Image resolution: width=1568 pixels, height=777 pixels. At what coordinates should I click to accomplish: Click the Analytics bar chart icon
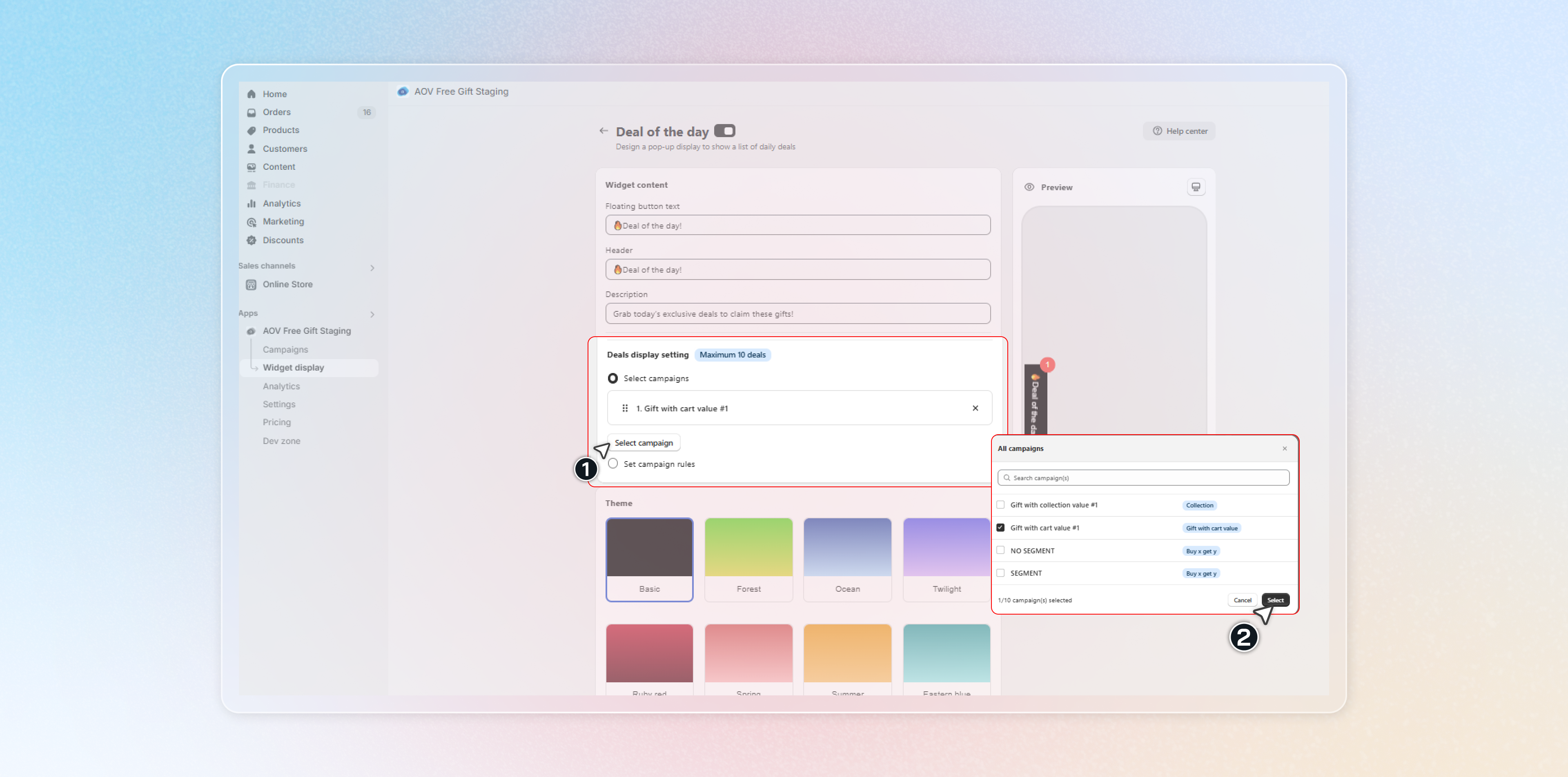coord(252,204)
